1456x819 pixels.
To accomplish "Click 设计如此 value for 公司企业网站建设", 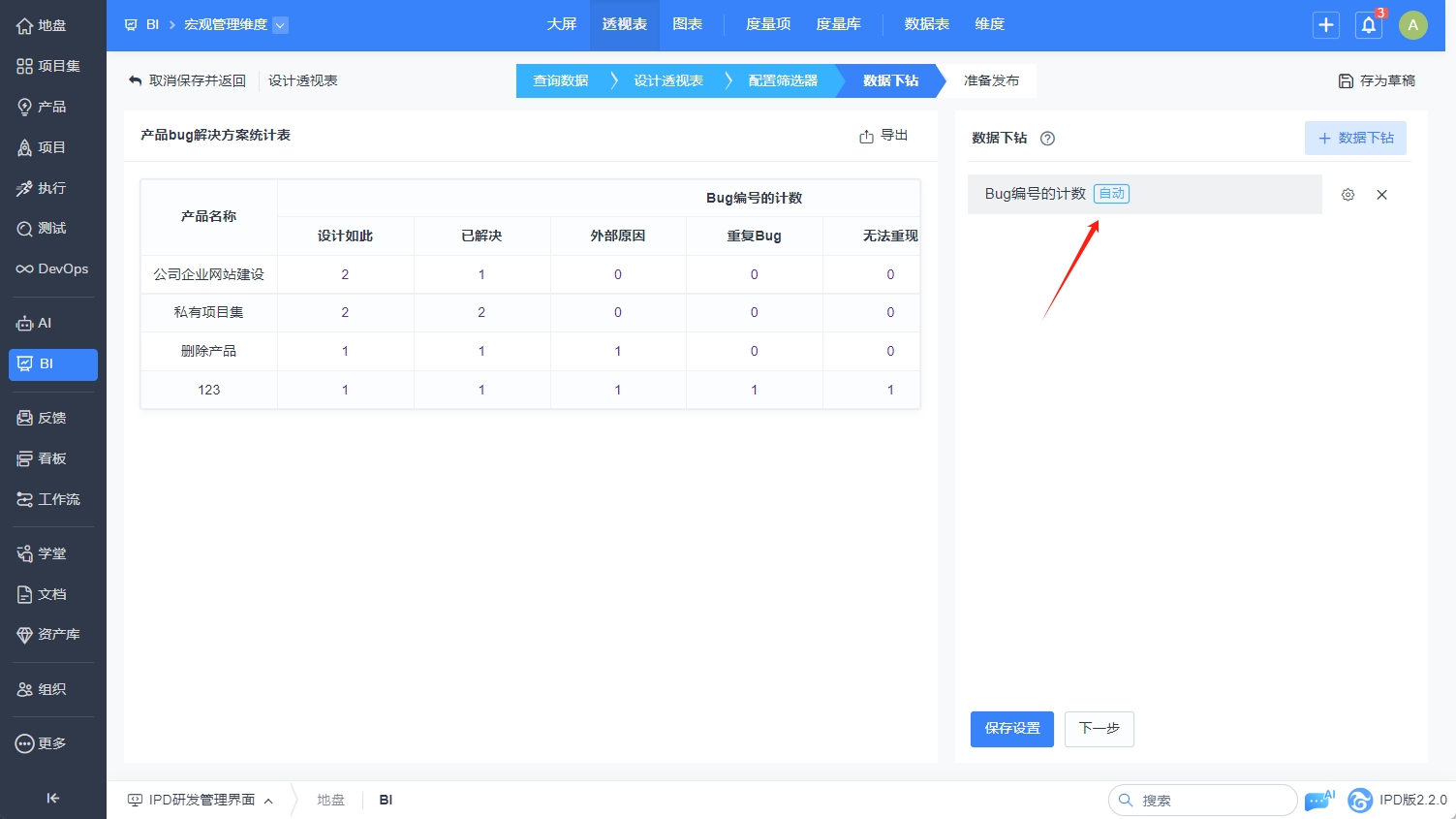I will [345, 275].
